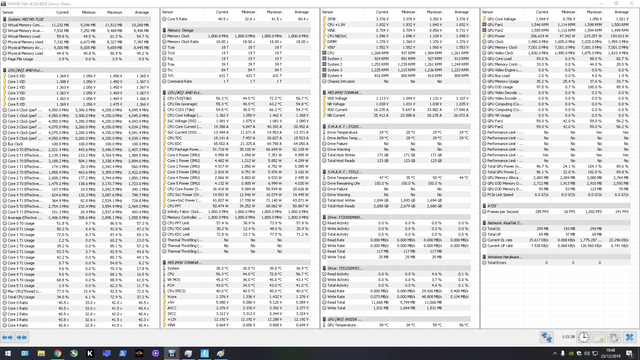
Task: Select the Total Errors row
Action: click(556, 263)
